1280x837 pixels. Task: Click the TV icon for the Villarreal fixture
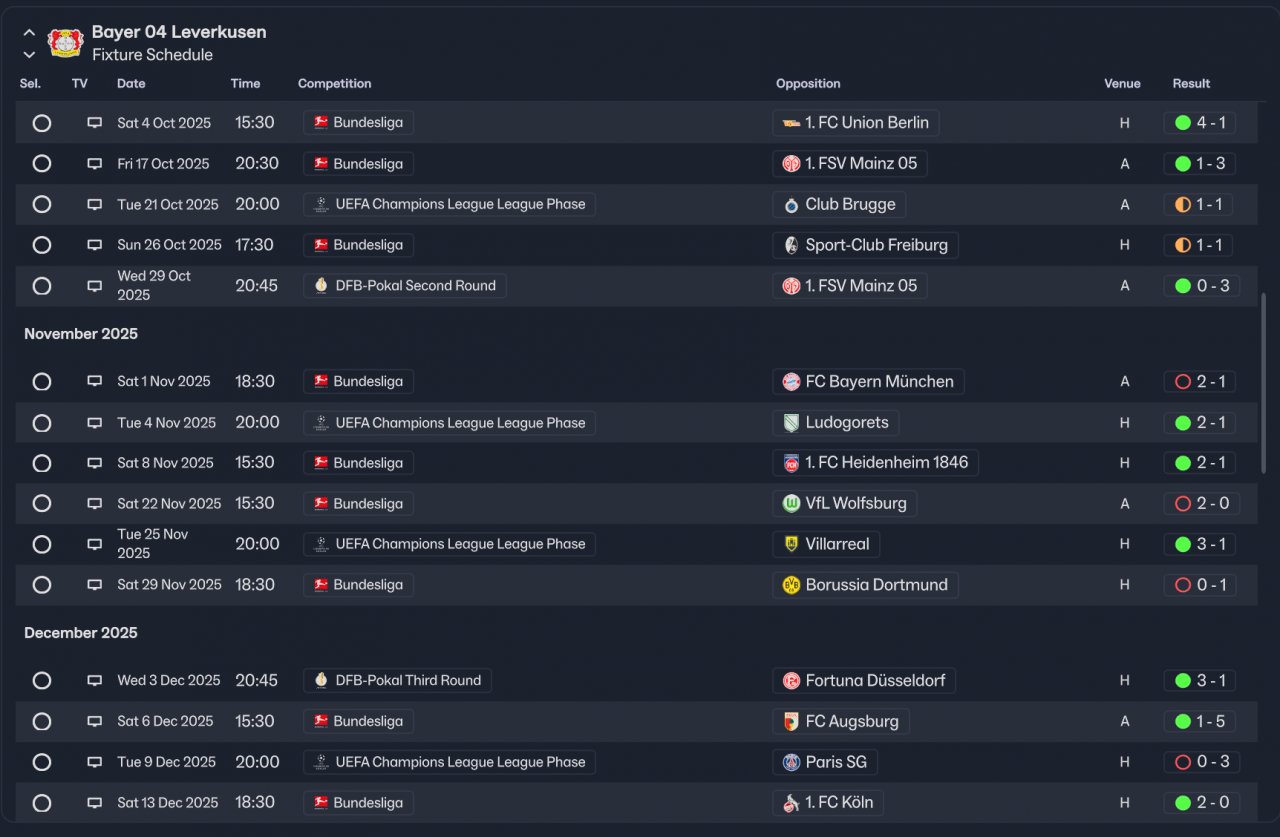94,544
